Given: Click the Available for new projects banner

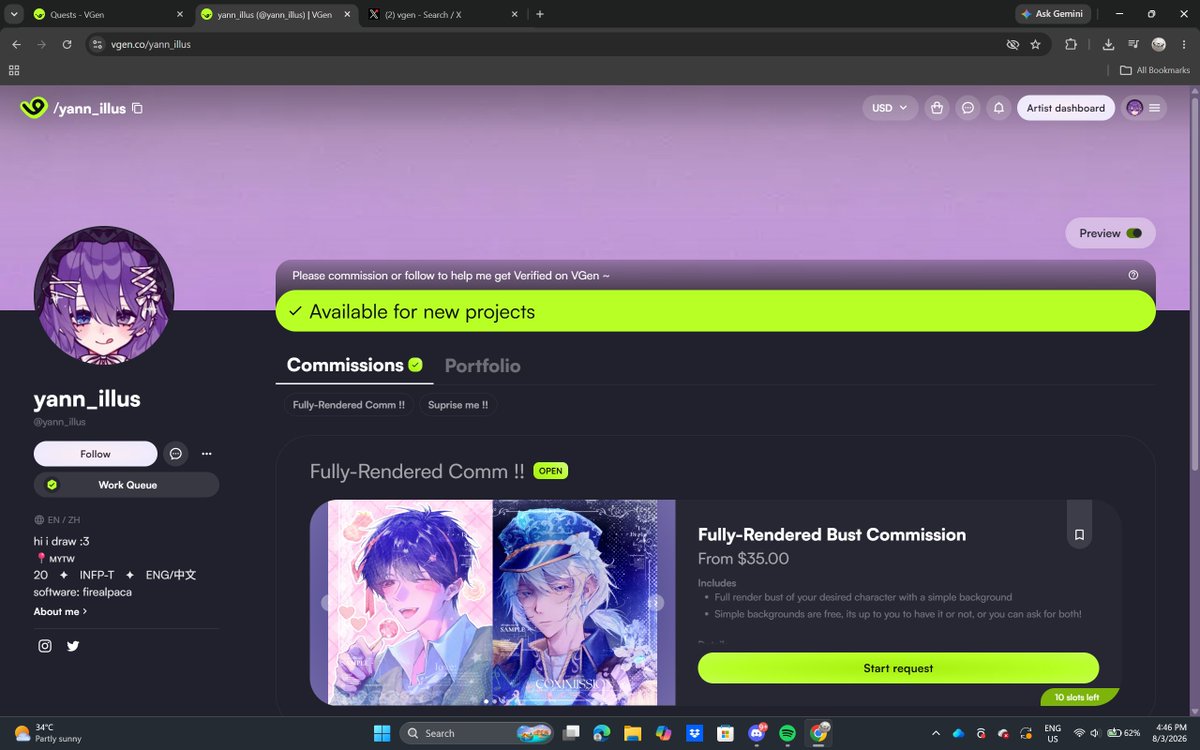Looking at the screenshot, I should [x=715, y=311].
